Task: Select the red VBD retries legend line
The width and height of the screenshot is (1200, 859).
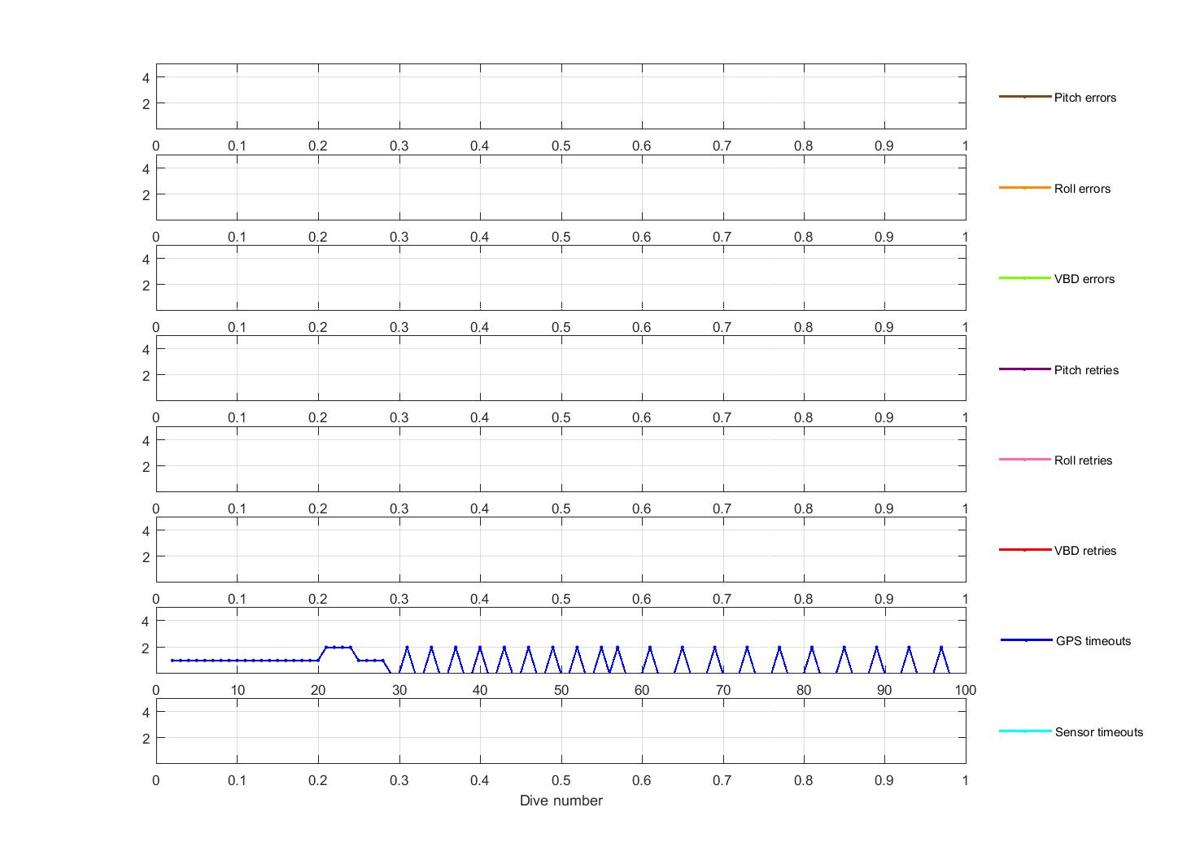Action: 1025,550
